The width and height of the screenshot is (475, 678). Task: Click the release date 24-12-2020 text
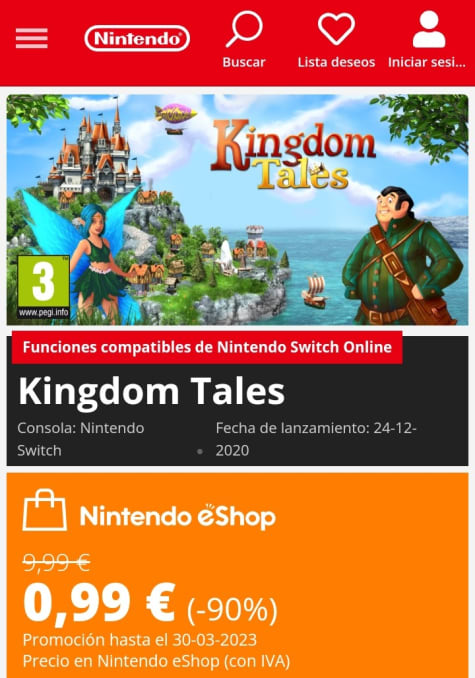click(316, 439)
